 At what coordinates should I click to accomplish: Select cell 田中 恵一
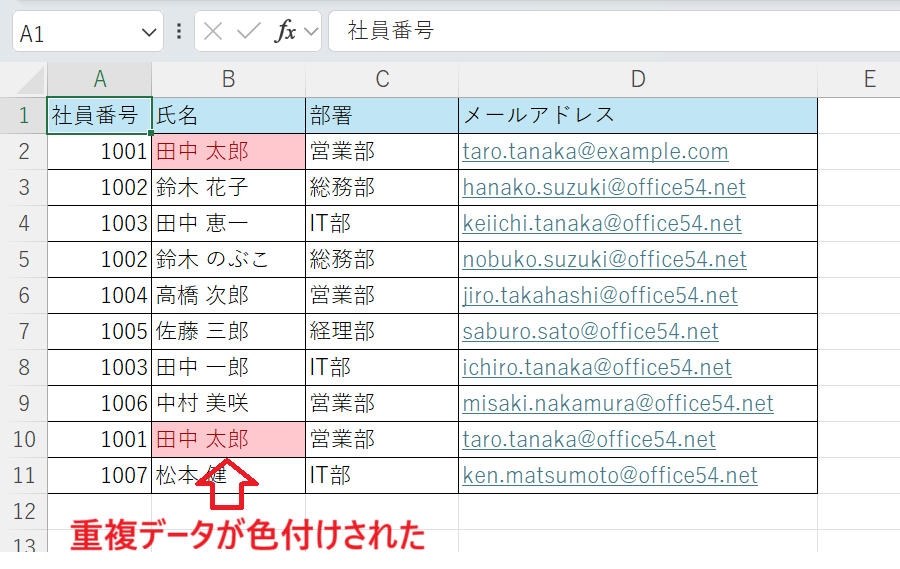click(x=228, y=223)
